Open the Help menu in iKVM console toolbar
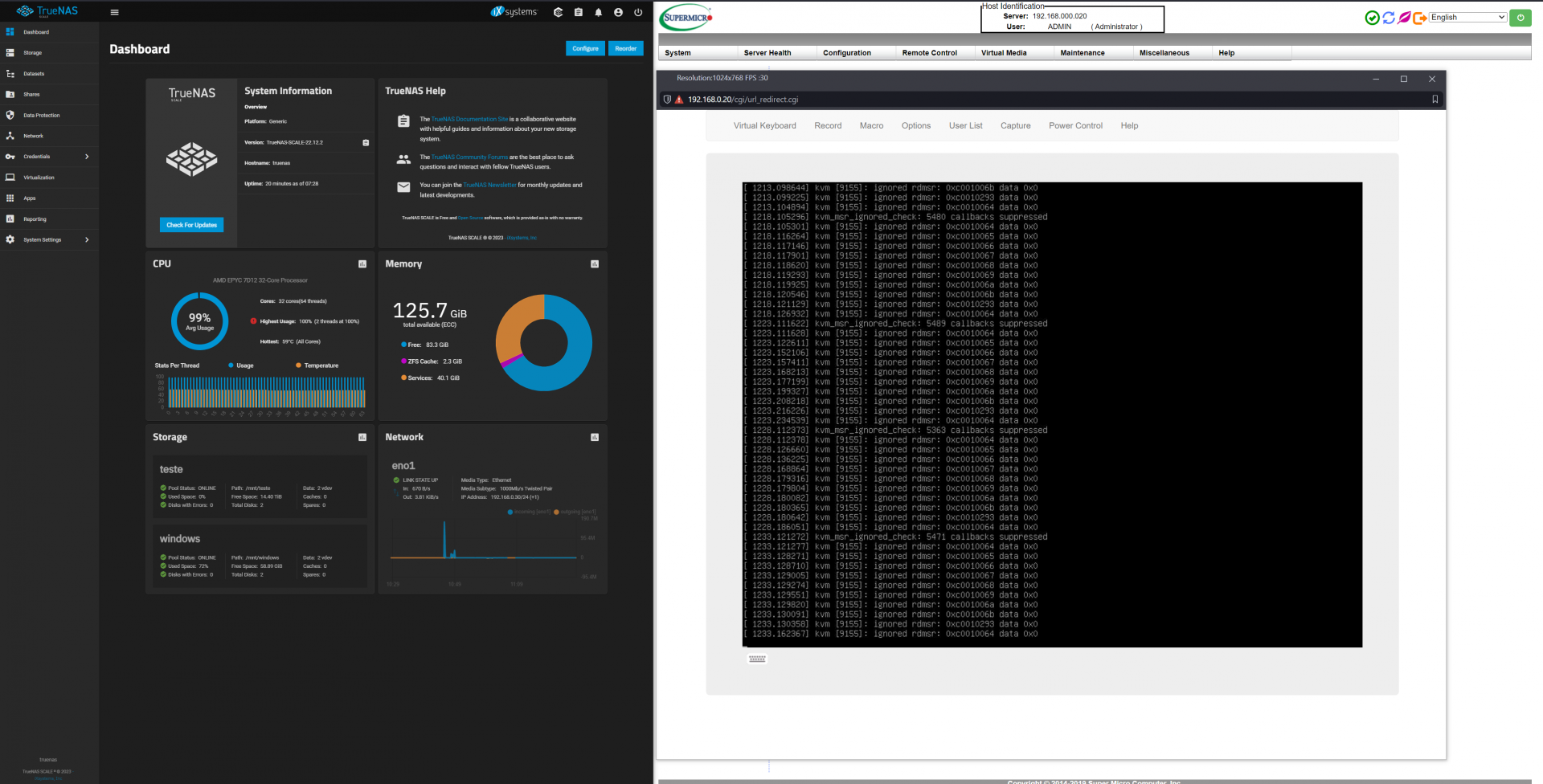 pos(1130,125)
